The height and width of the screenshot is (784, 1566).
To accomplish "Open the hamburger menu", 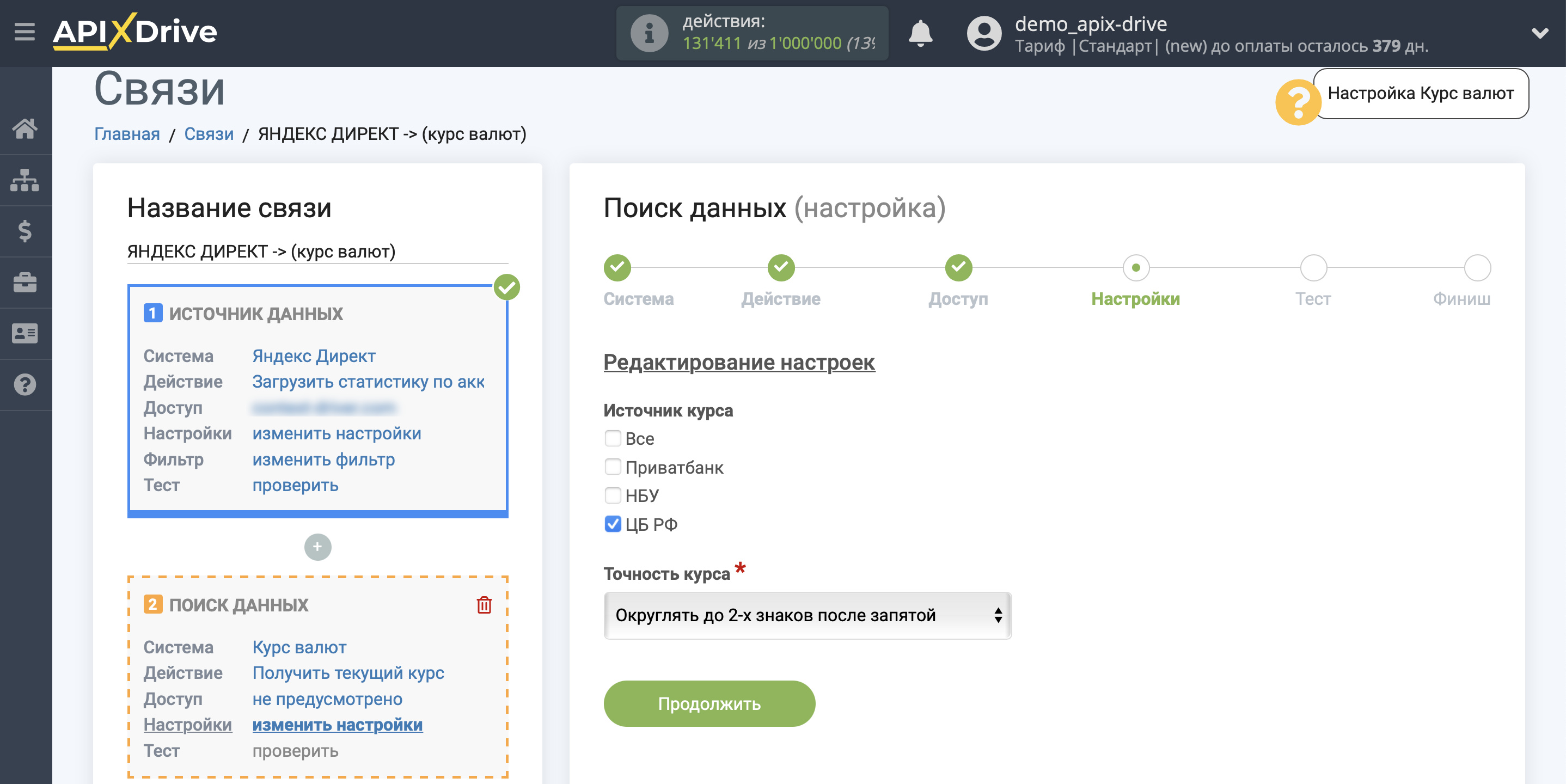I will coord(25,32).
